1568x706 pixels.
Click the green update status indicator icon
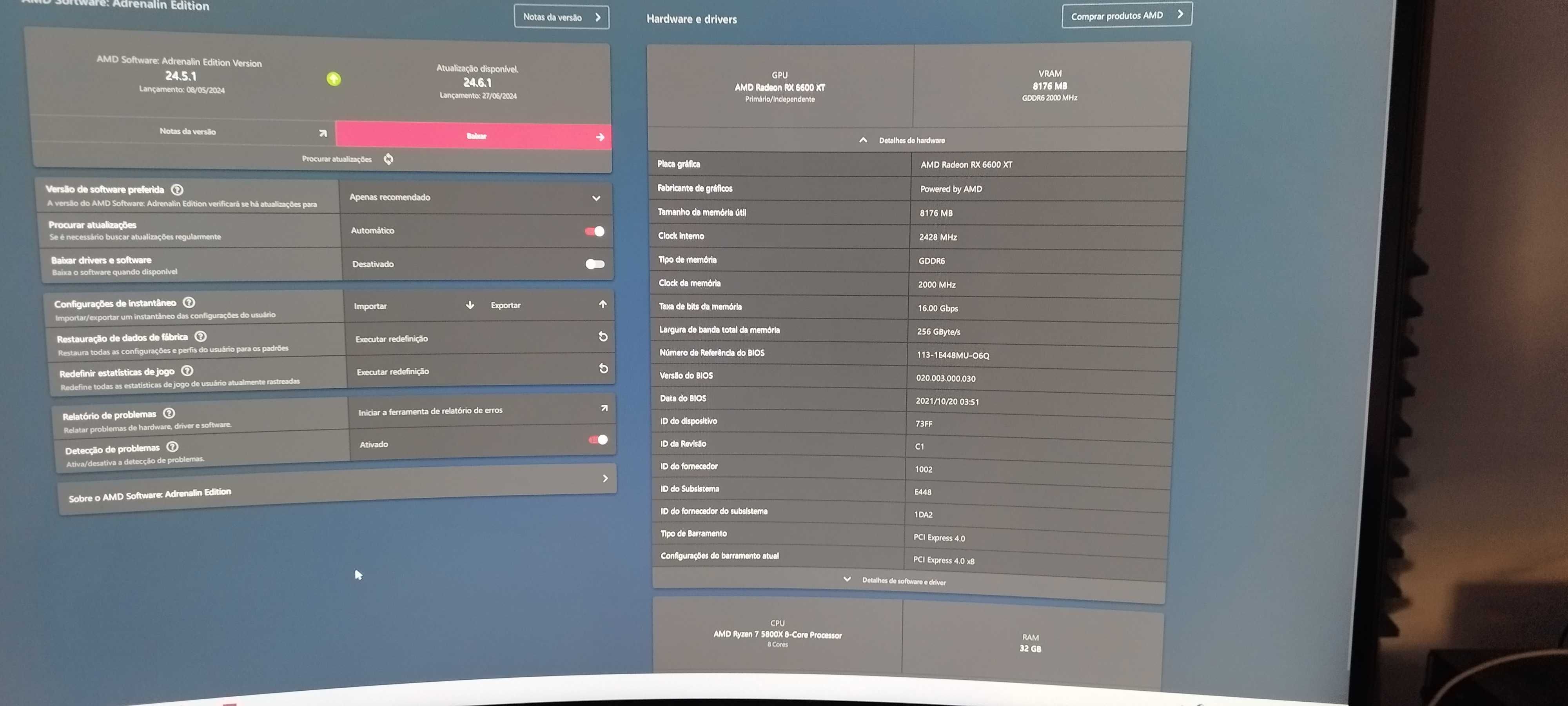[334, 78]
